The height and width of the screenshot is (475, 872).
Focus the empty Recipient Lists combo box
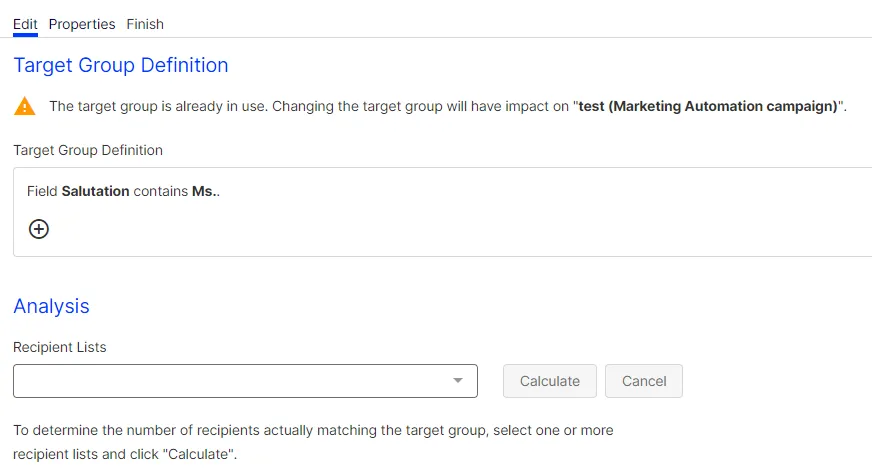pyautogui.click(x=245, y=381)
